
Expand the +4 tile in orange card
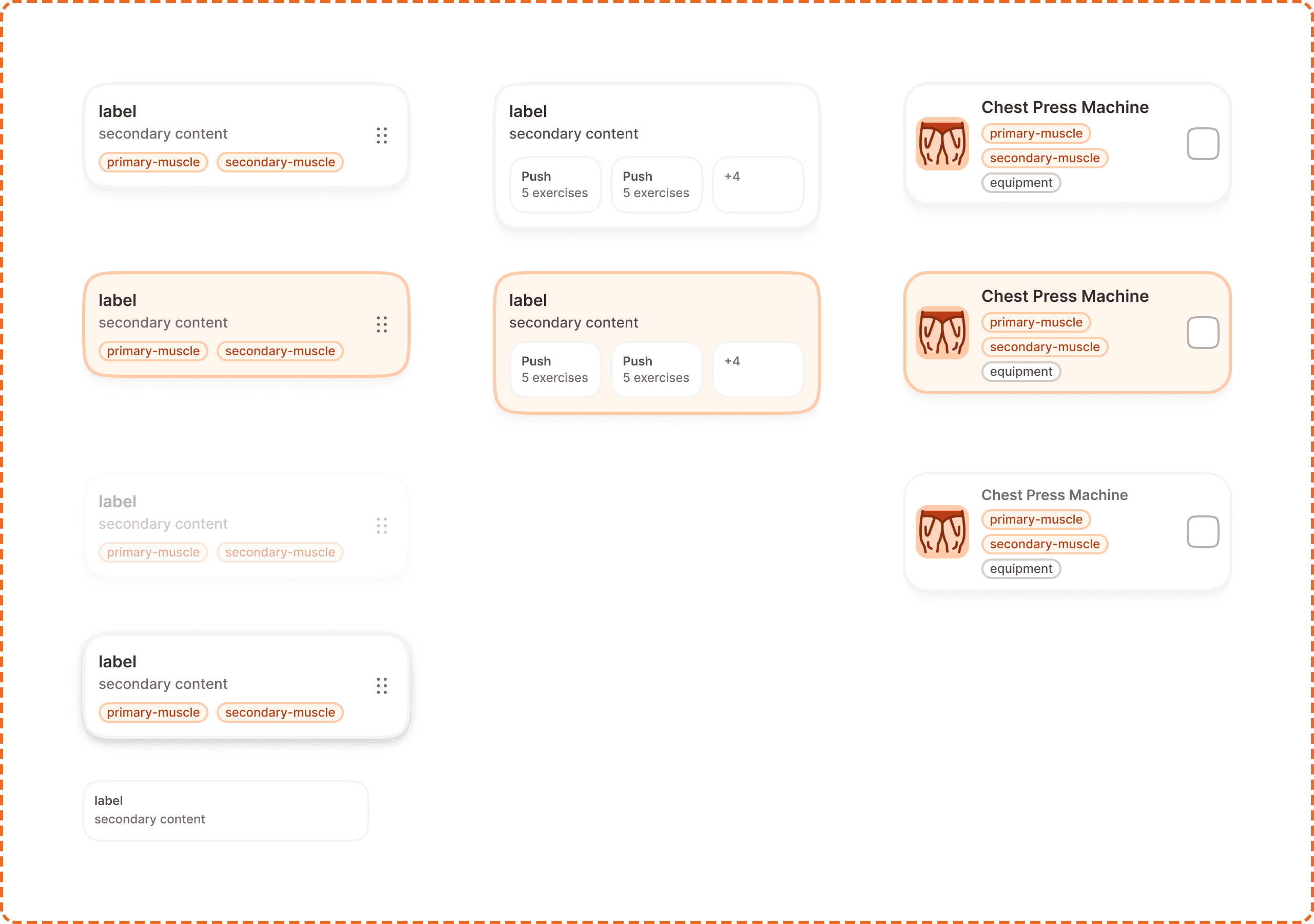(x=758, y=369)
